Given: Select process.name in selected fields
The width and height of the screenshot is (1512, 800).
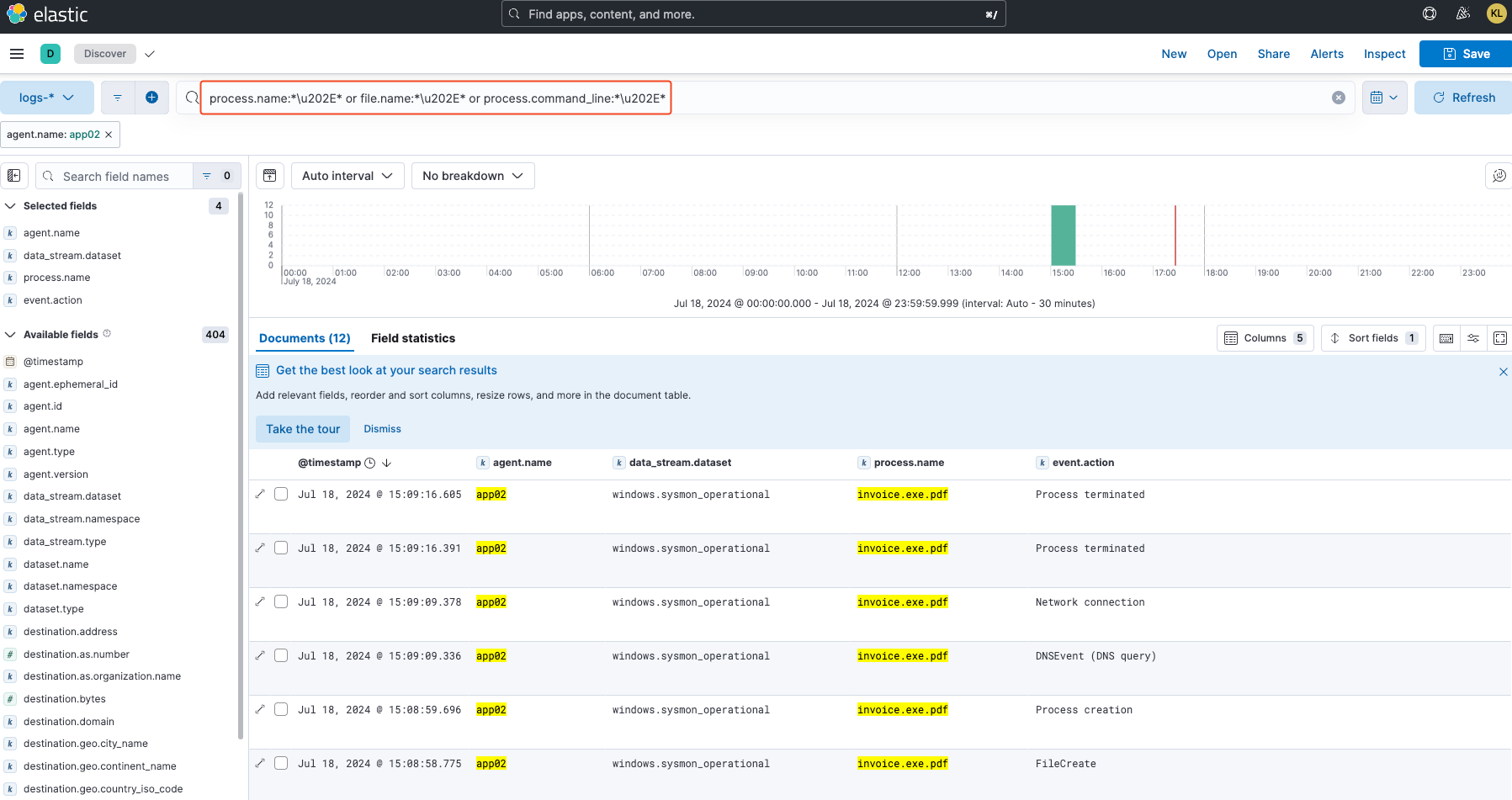Looking at the screenshot, I should (x=56, y=278).
